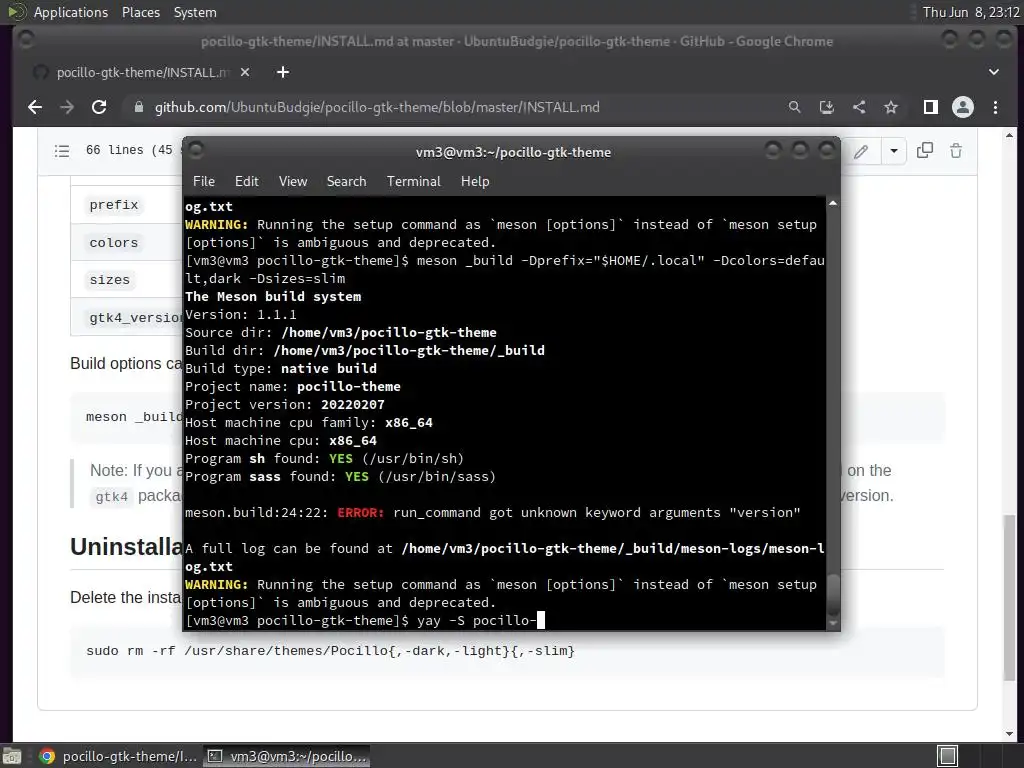Click the red ERROR text in terminal
The image size is (1024, 768).
point(360,513)
